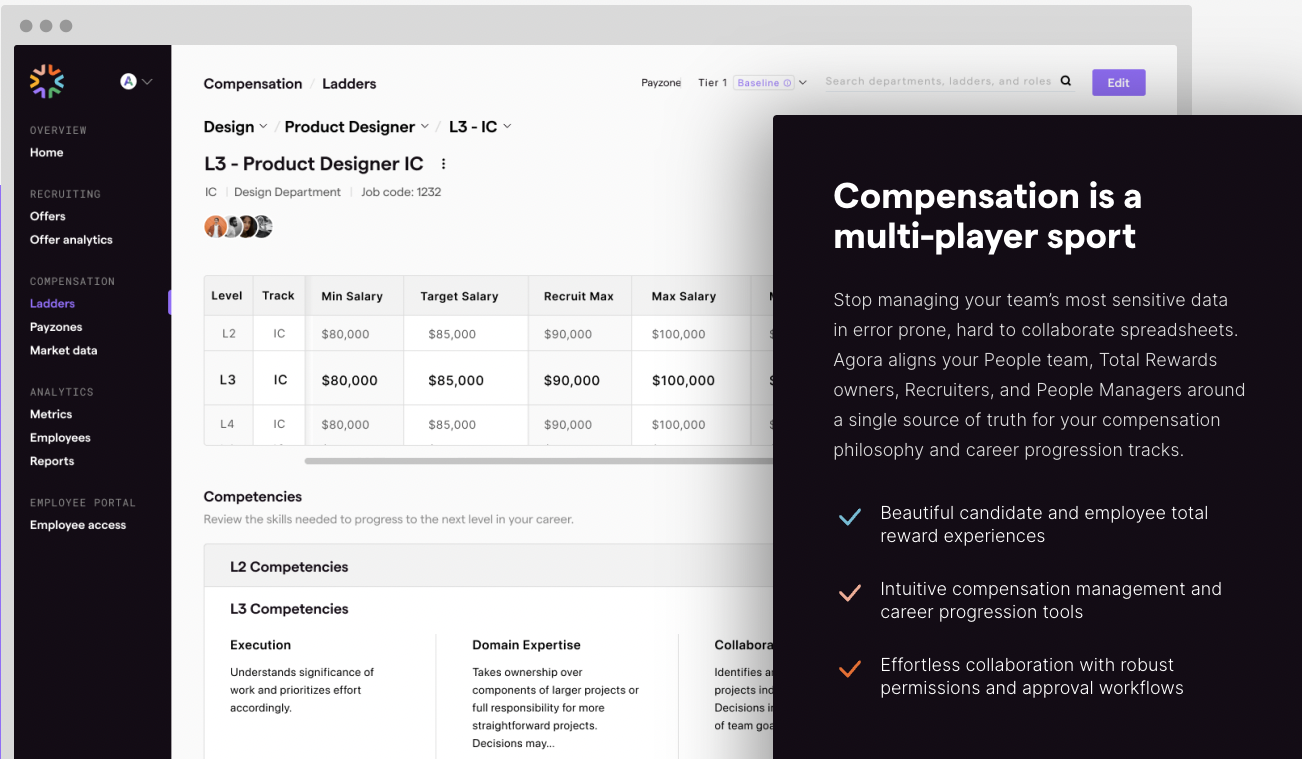Open the three-dot menu beside the job title

pos(444,164)
